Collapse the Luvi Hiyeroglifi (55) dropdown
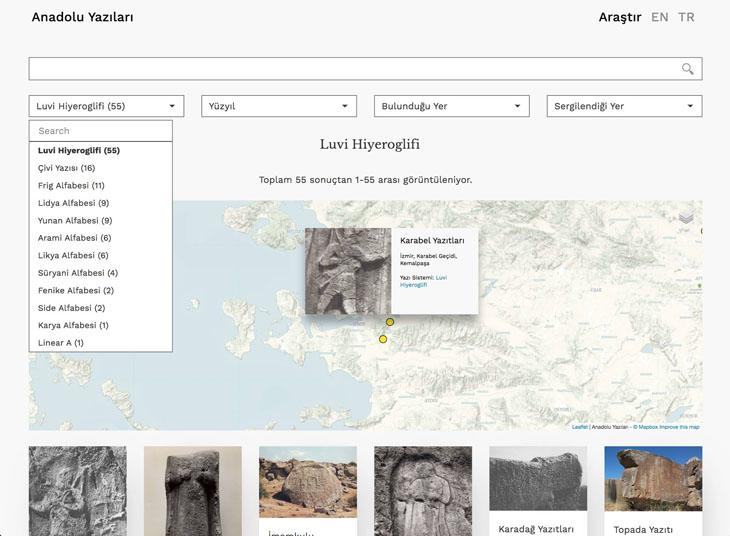 point(106,106)
